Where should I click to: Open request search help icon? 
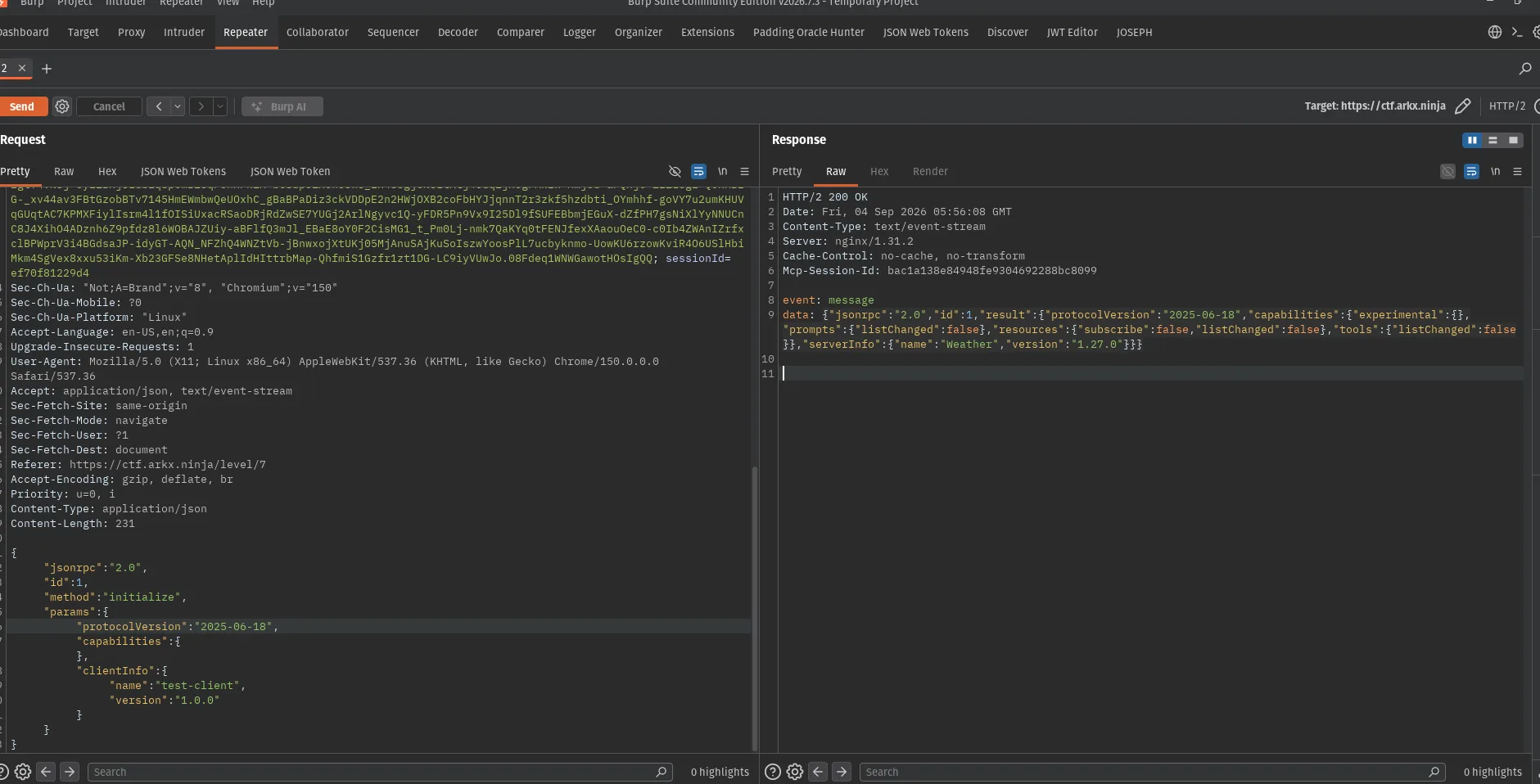point(2,772)
